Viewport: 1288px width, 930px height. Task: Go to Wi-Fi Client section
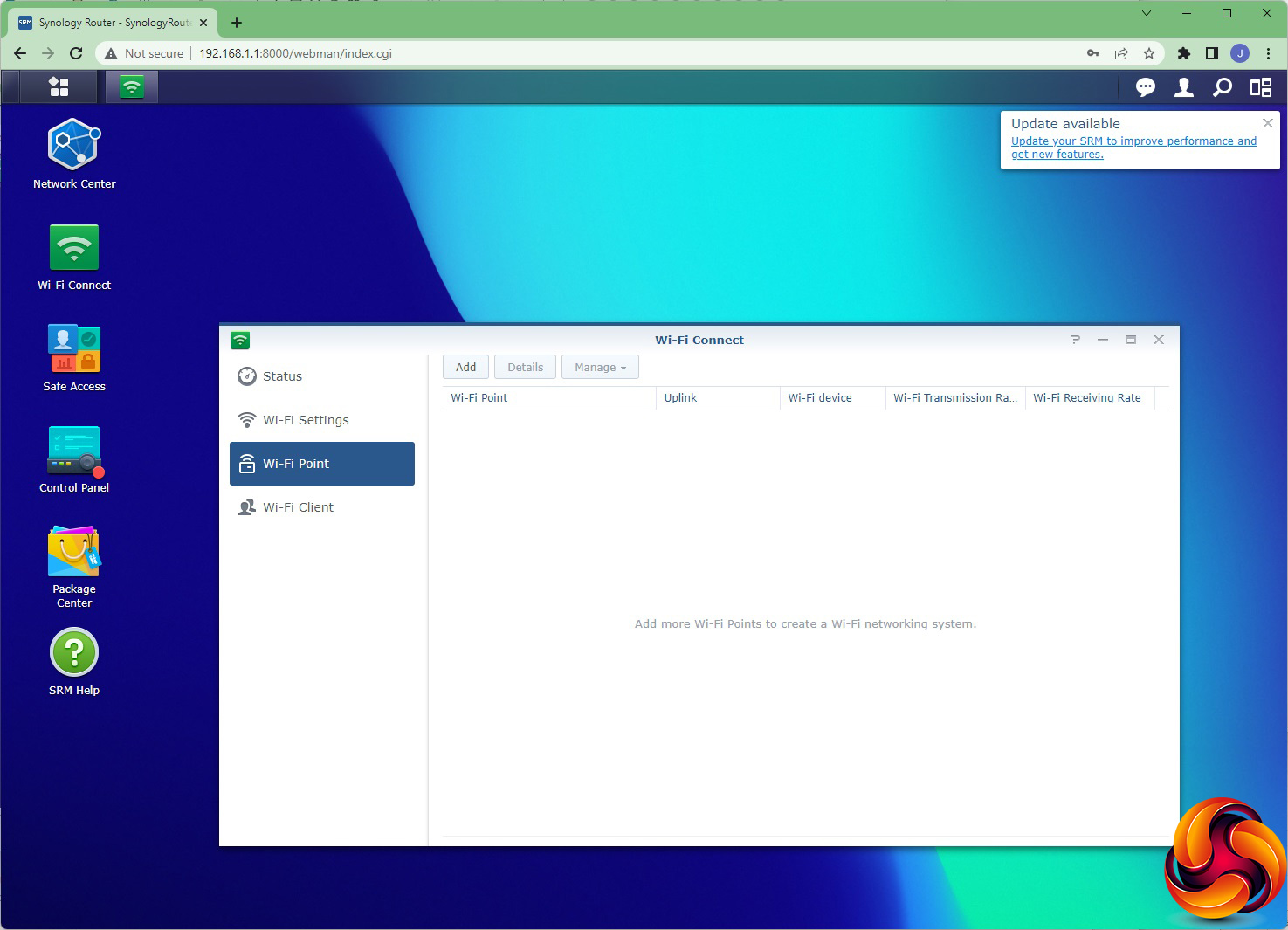click(x=322, y=507)
